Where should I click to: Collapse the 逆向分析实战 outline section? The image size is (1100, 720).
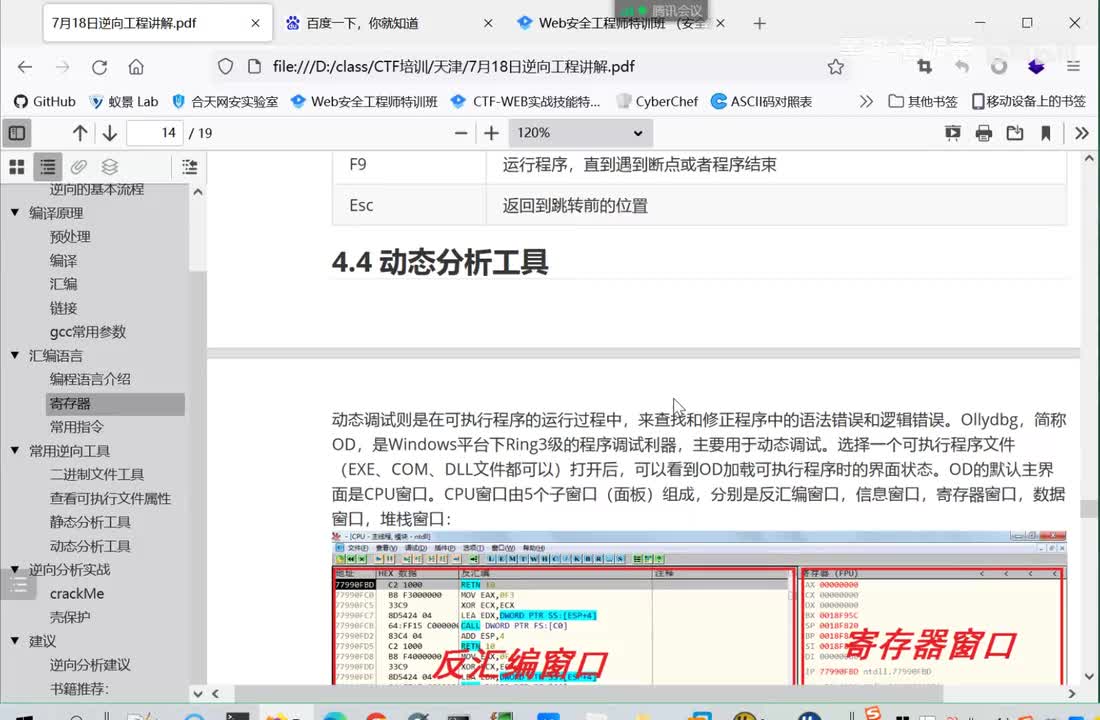point(15,569)
